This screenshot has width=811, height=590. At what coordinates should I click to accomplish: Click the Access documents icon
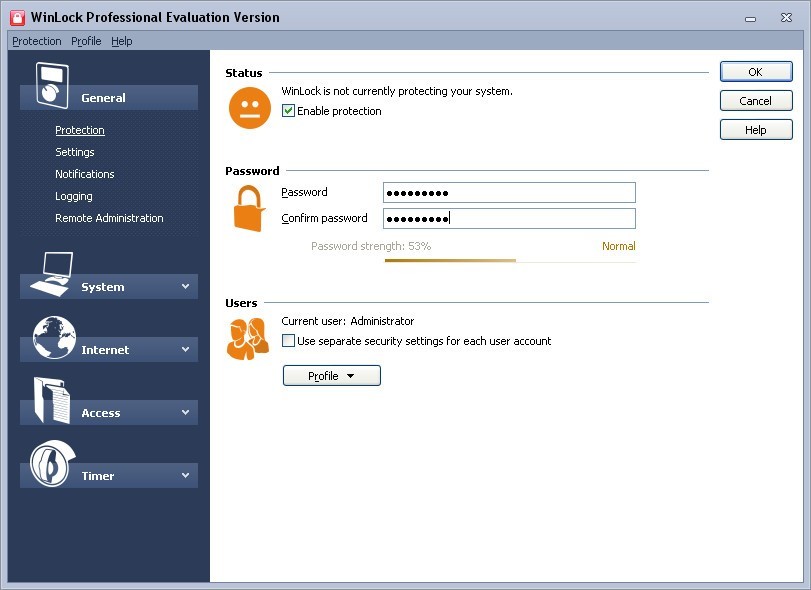(52, 400)
